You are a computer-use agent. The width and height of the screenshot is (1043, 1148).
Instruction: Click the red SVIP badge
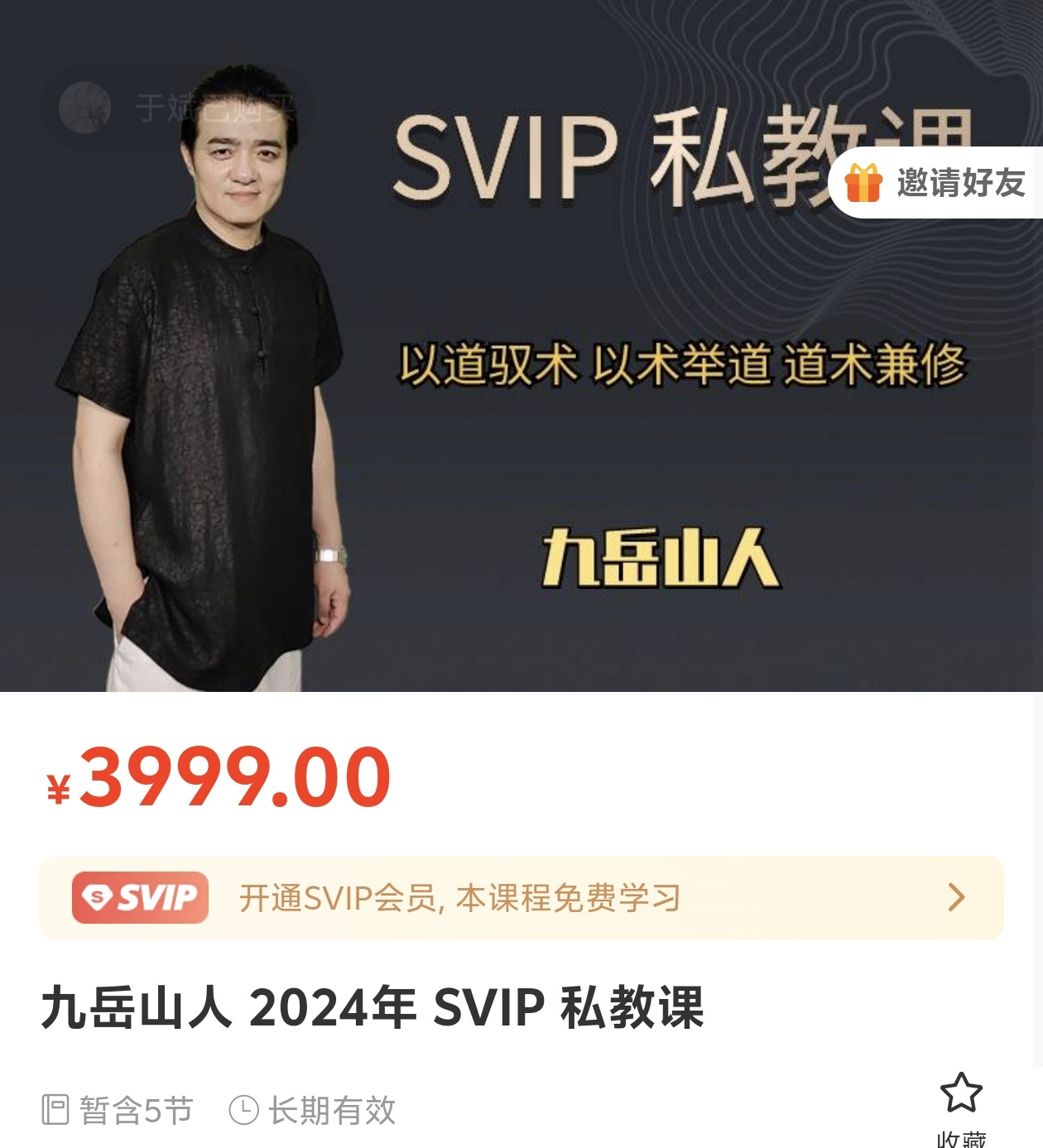coord(140,897)
